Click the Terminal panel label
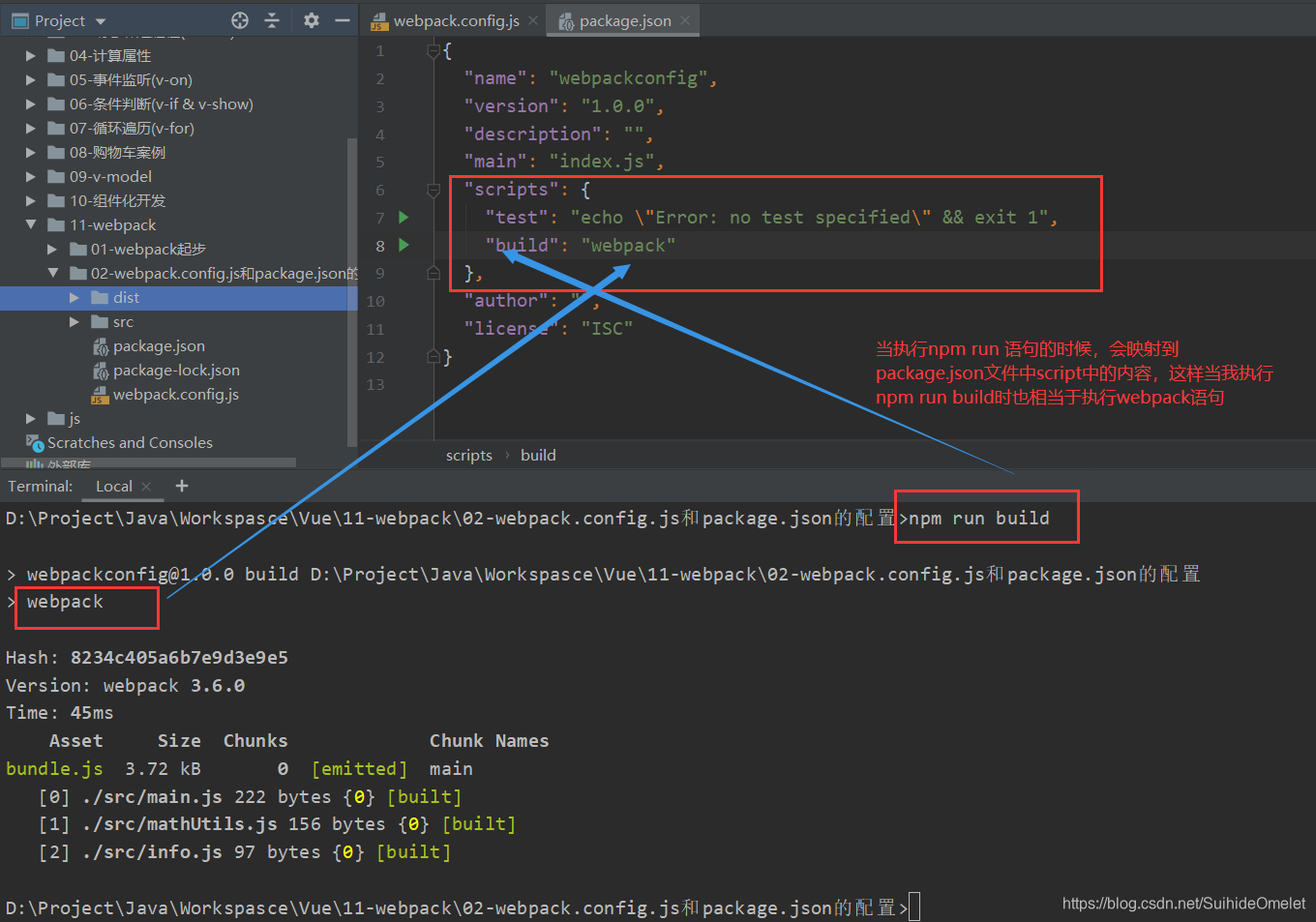1316x922 pixels. coord(41,487)
